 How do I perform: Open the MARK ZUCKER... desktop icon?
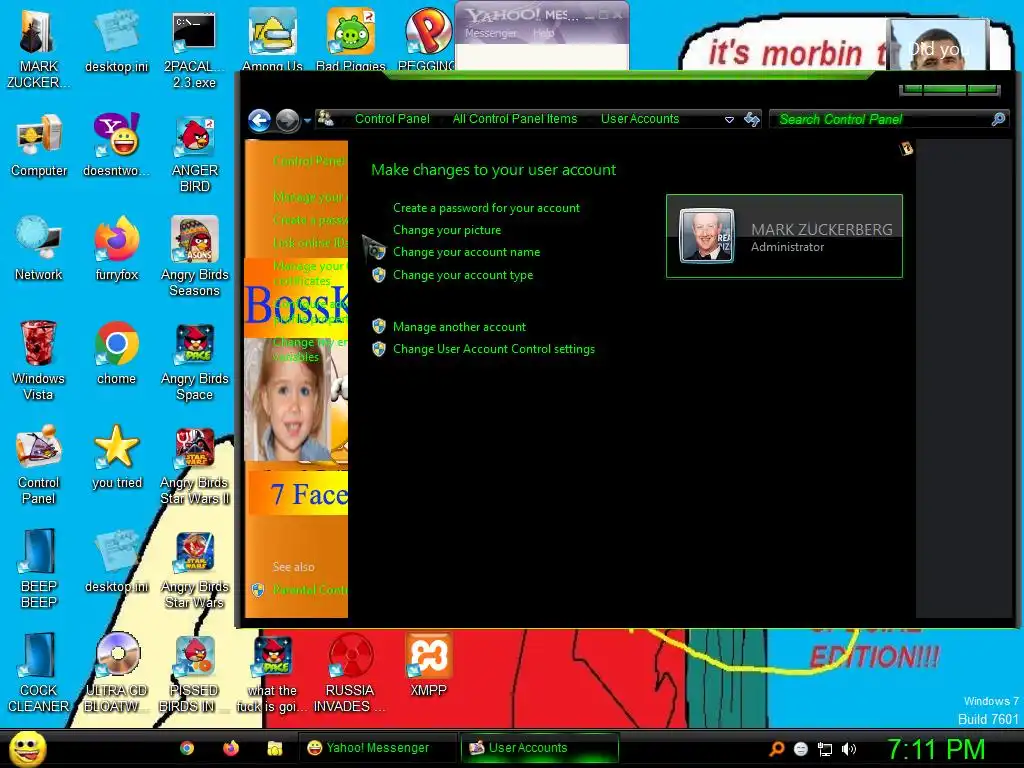[38, 49]
